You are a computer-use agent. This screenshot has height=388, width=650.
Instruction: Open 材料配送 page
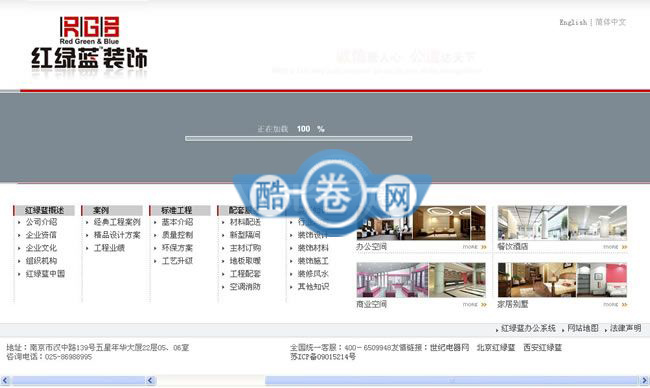click(245, 222)
